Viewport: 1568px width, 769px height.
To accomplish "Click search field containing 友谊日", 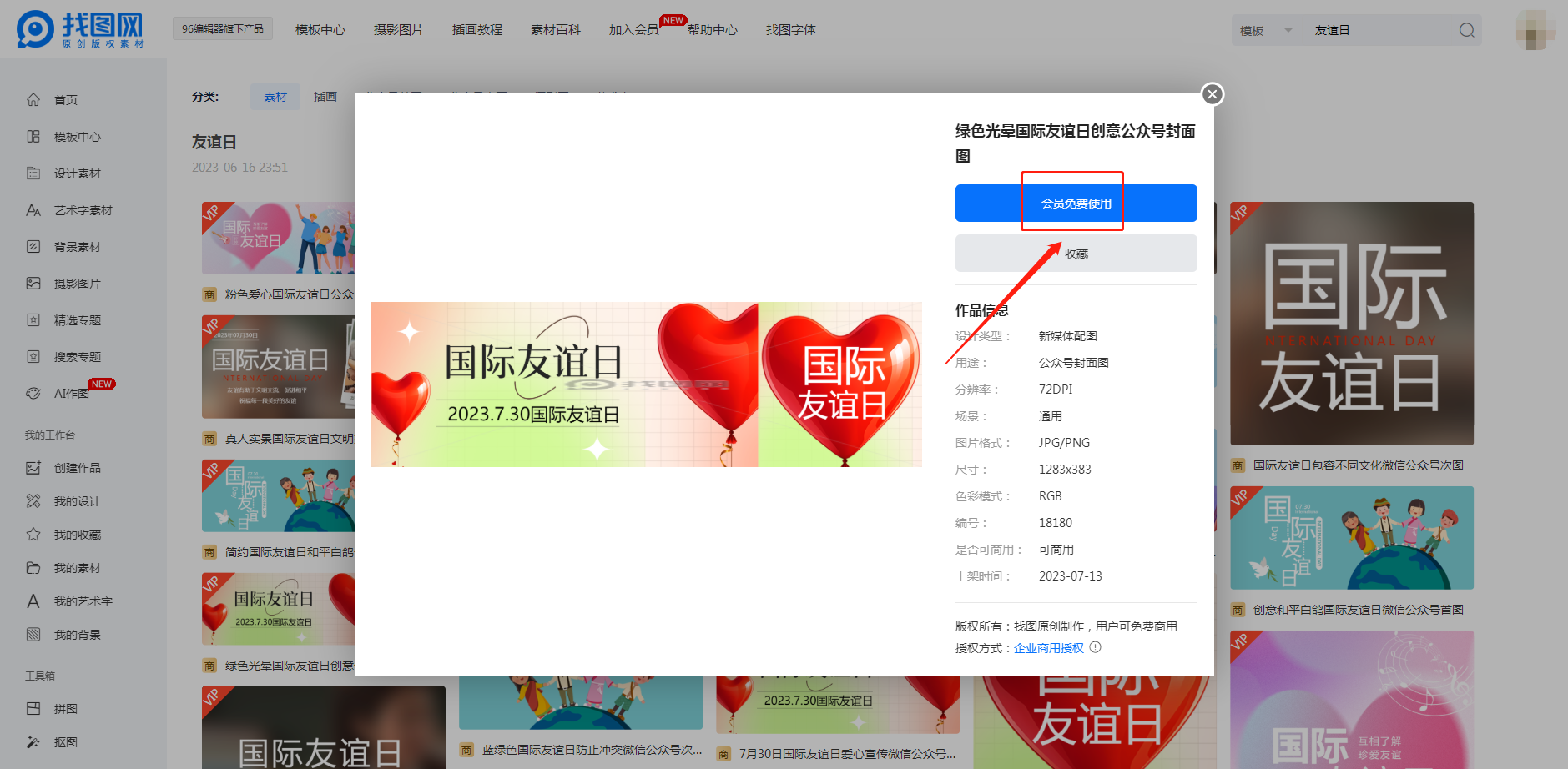I will 1381,31.
